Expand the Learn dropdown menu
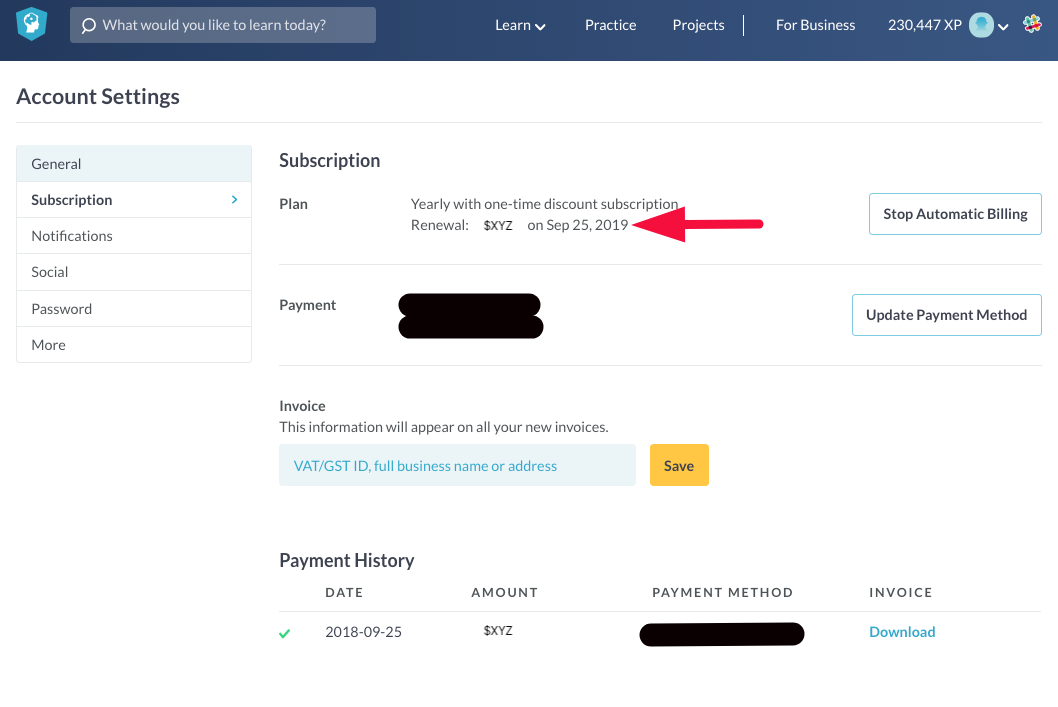Viewport: 1058px width, 707px height. pyautogui.click(x=520, y=25)
